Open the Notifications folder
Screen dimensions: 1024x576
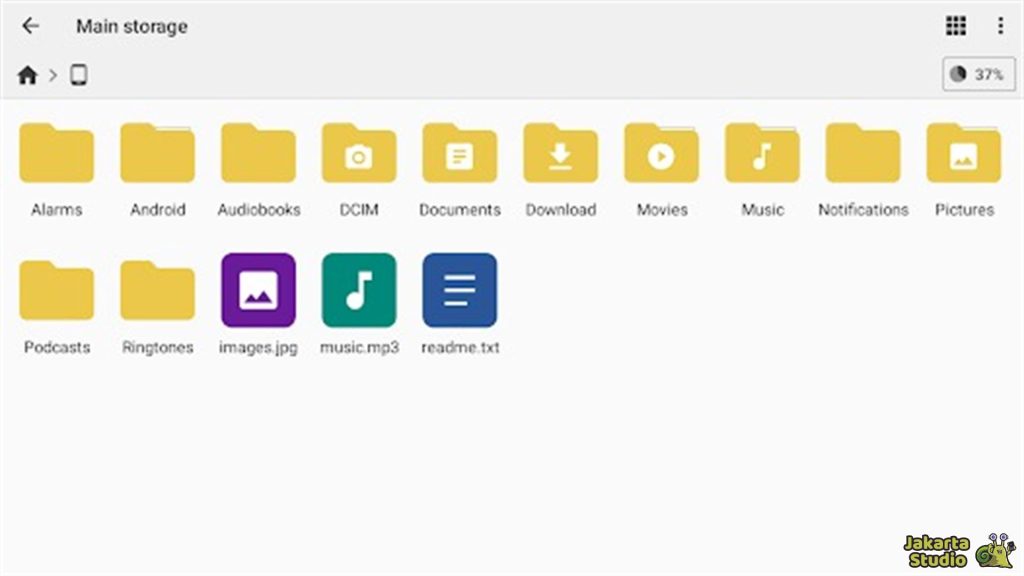coord(861,155)
